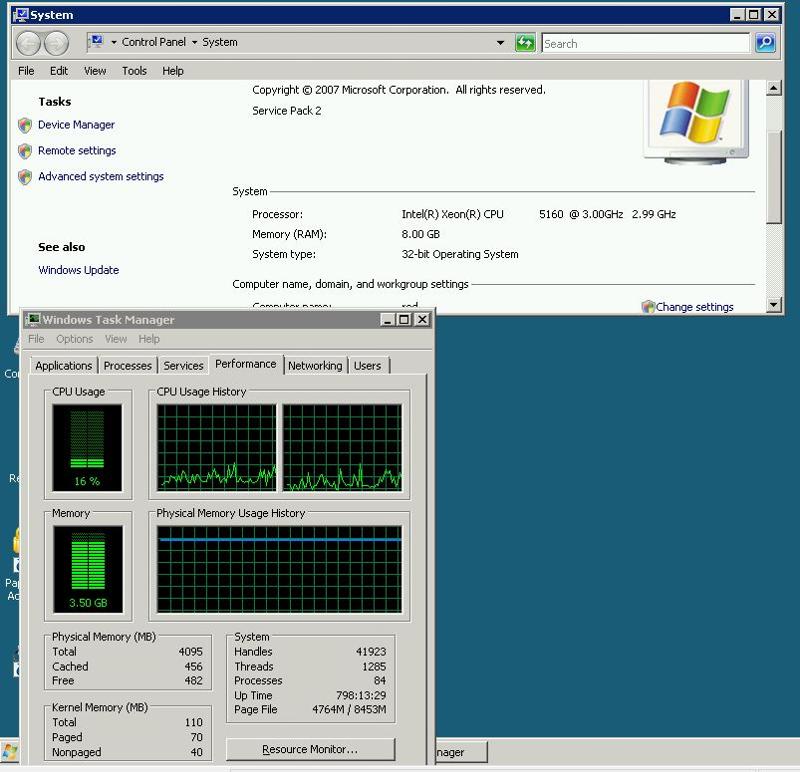The width and height of the screenshot is (800, 772).
Task: Click the Back arrow in System window
Action: pos(29,43)
